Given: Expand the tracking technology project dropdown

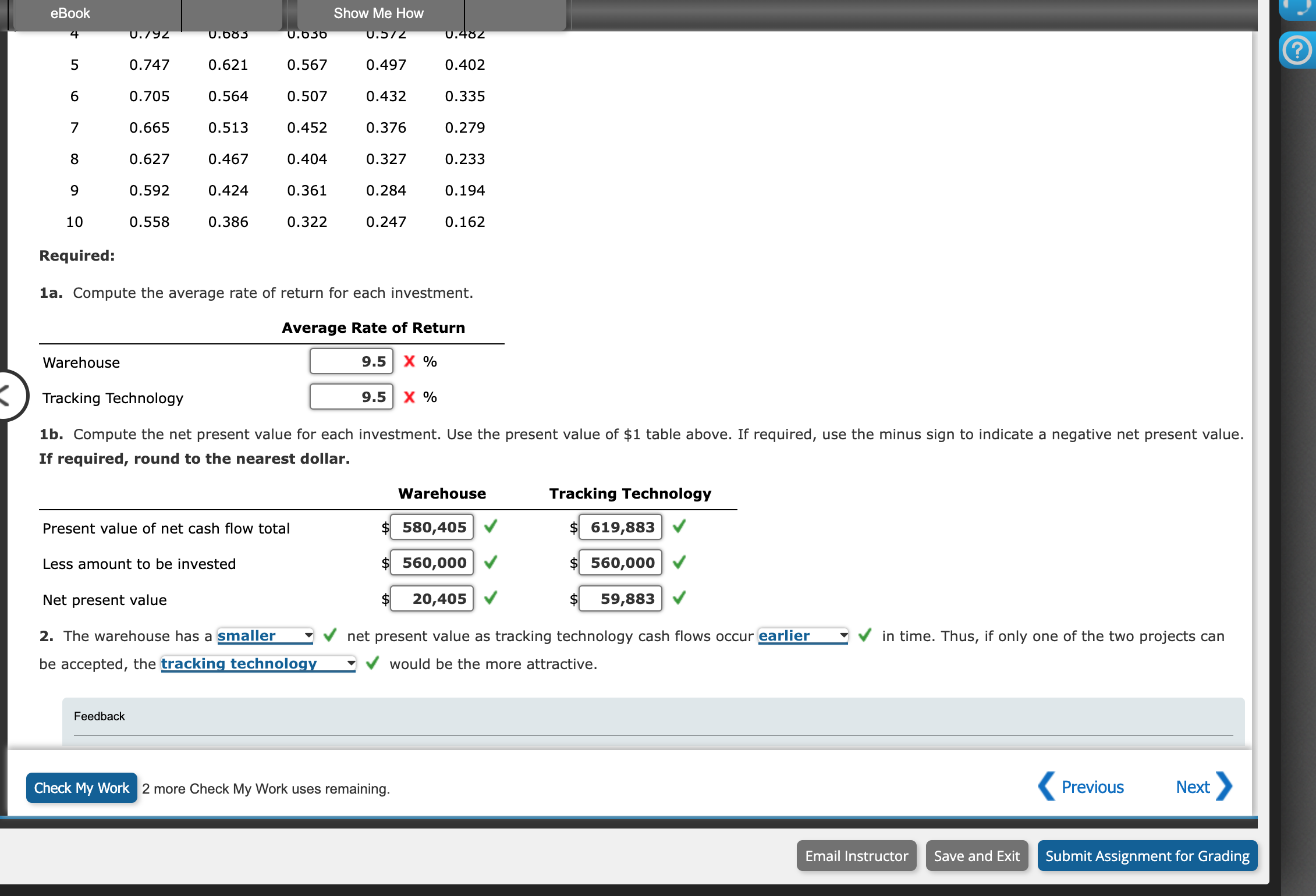Looking at the screenshot, I should point(258,664).
